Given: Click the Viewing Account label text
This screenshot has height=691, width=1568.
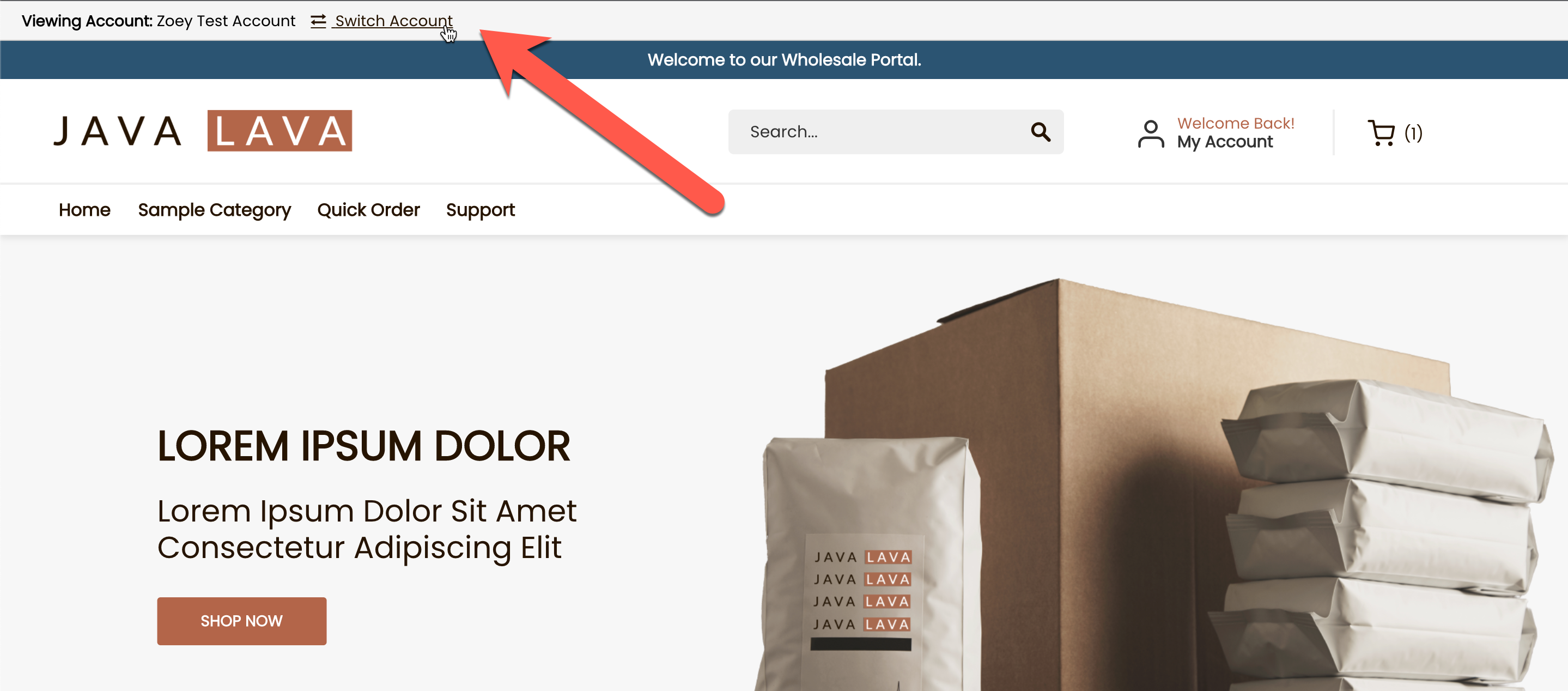Looking at the screenshot, I should pyautogui.click(x=87, y=21).
